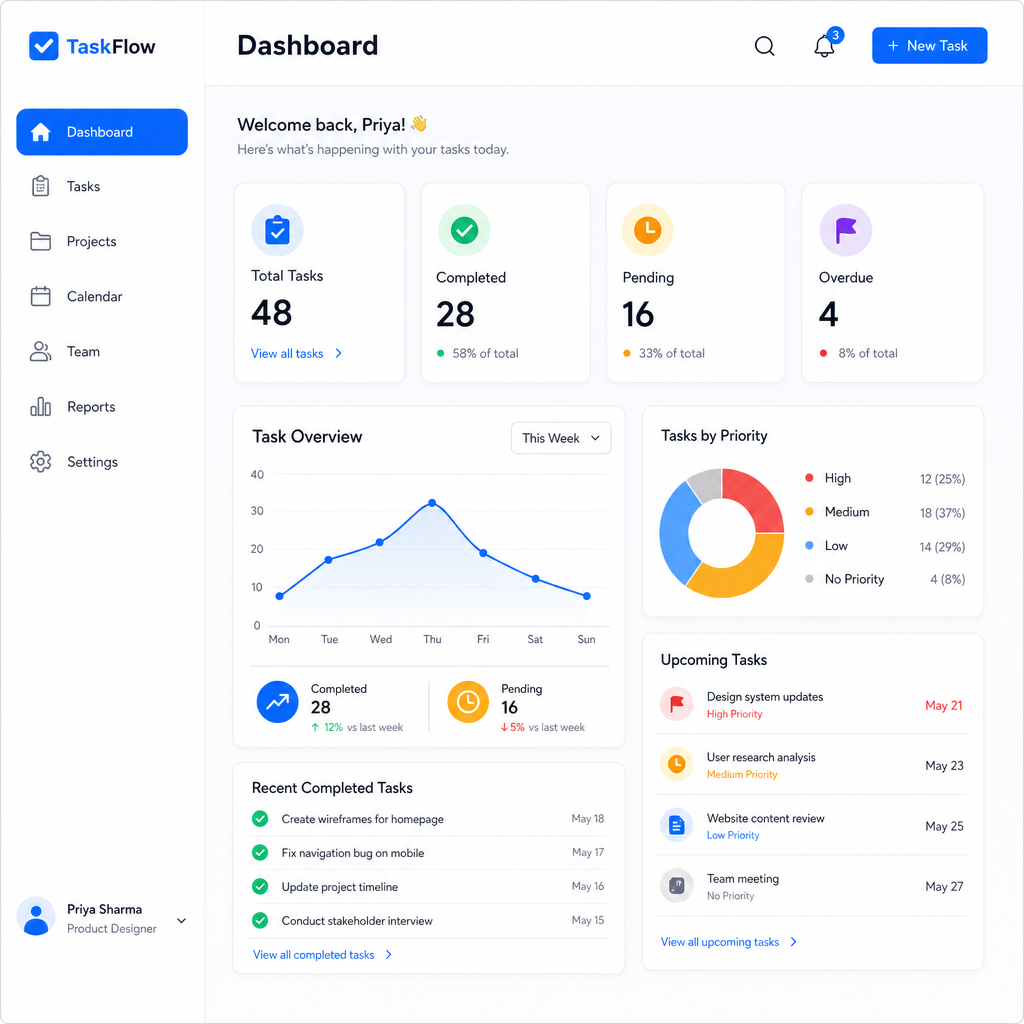Expand Priya Sharma profile menu chevron
Image resolution: width=1024 pixels, height=1024 pixels.
click(x=182, y=920)
